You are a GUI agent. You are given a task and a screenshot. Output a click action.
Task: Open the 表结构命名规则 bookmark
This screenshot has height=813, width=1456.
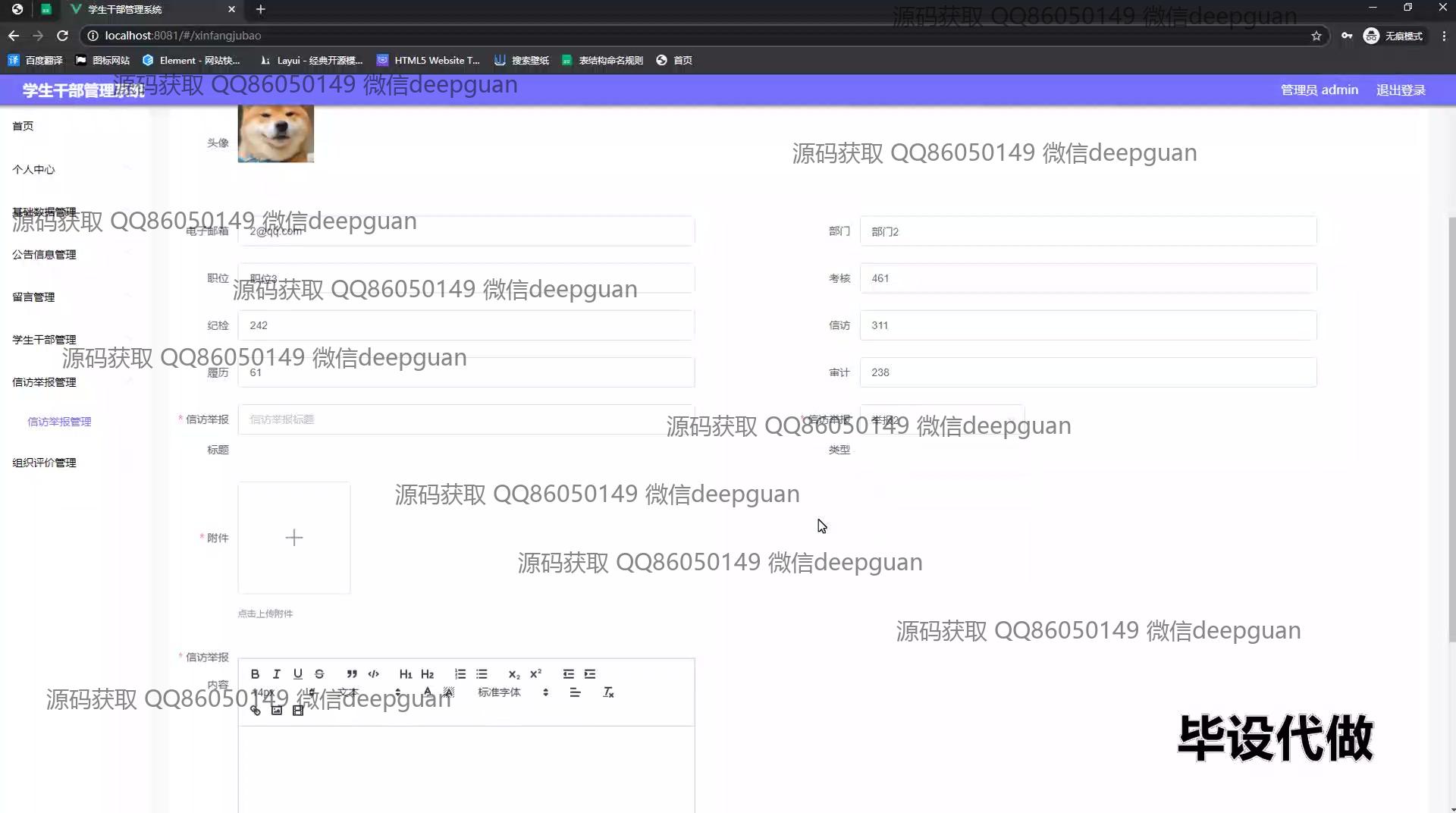point(603,60)
